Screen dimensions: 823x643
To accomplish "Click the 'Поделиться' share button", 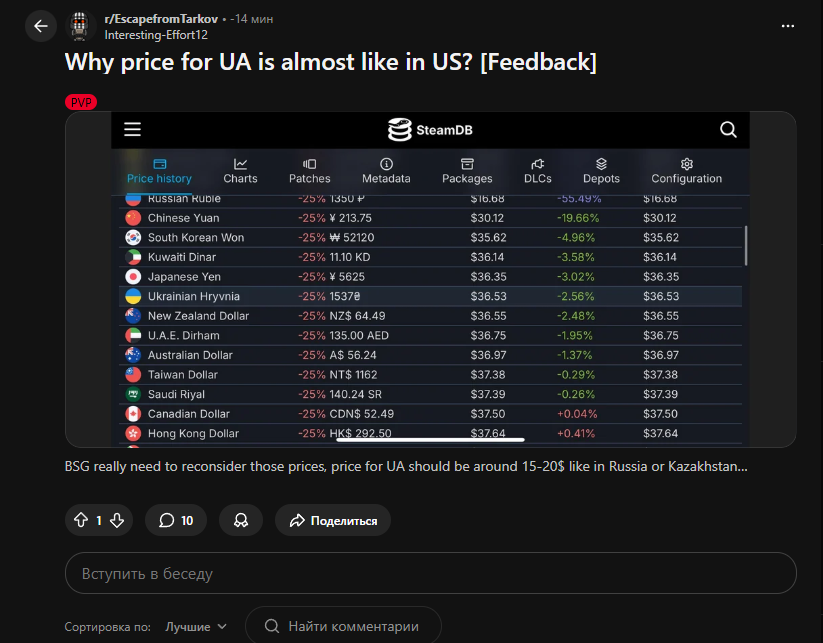I will [333, 520].
